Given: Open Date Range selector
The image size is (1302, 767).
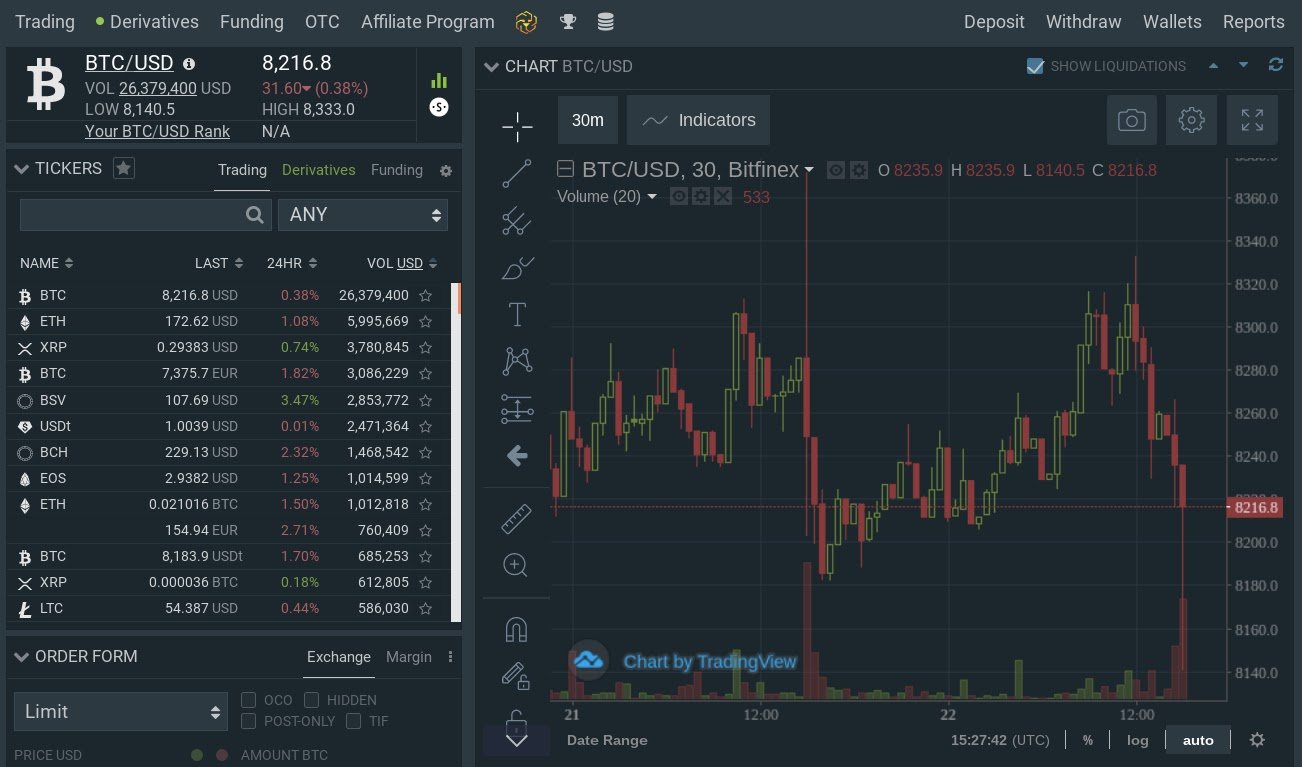Looking at the screenshot, I should [607, 740].
